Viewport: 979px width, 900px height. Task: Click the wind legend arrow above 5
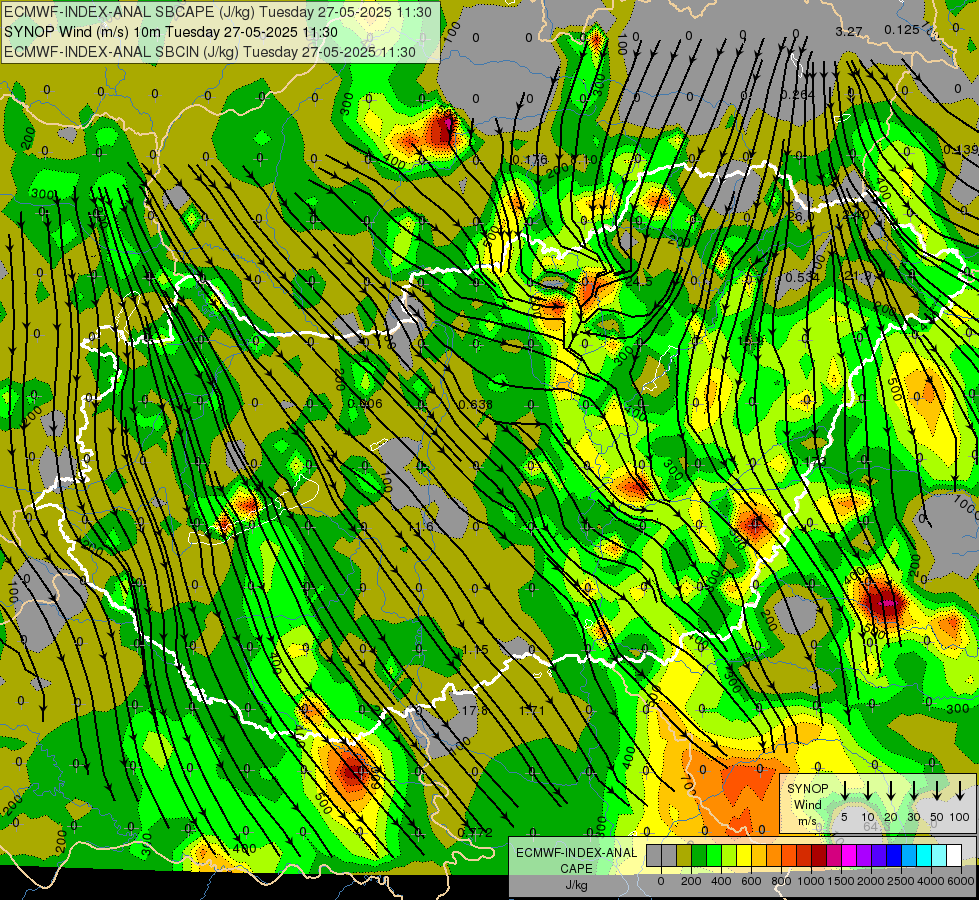coord(844,791)
